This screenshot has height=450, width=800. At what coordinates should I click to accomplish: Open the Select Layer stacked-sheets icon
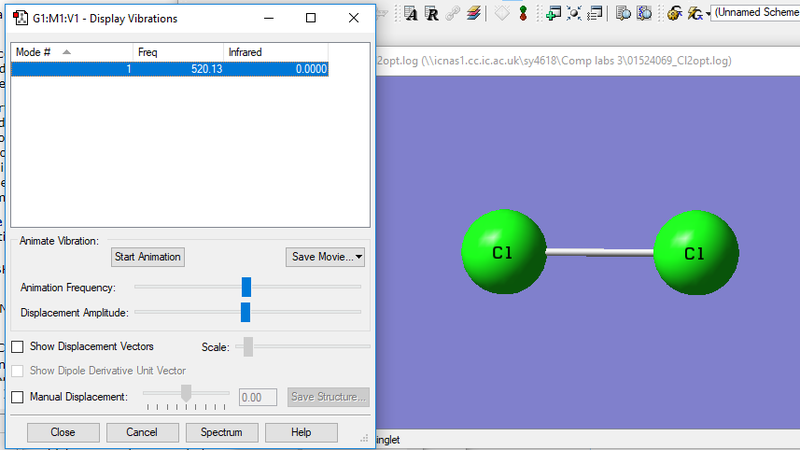click(473, 13)
